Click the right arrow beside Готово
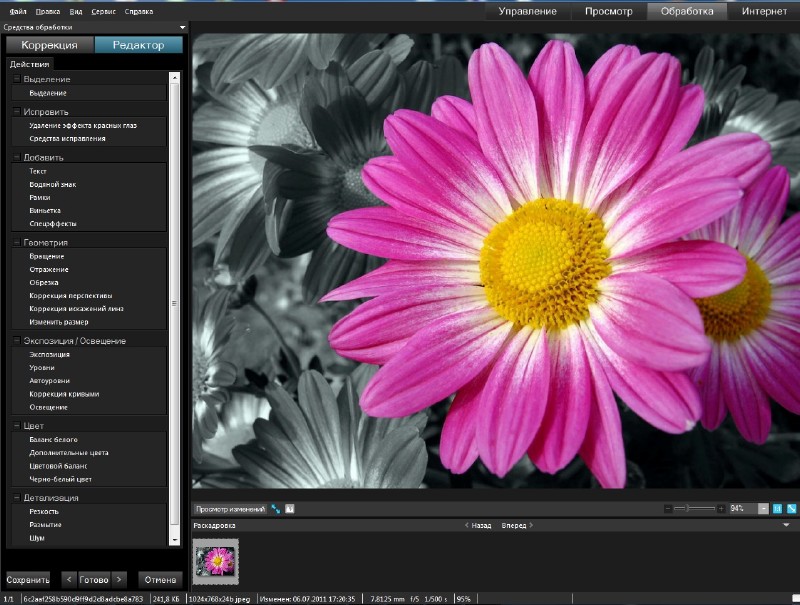The width and height of the screenshot is (800, 605). 119,578
